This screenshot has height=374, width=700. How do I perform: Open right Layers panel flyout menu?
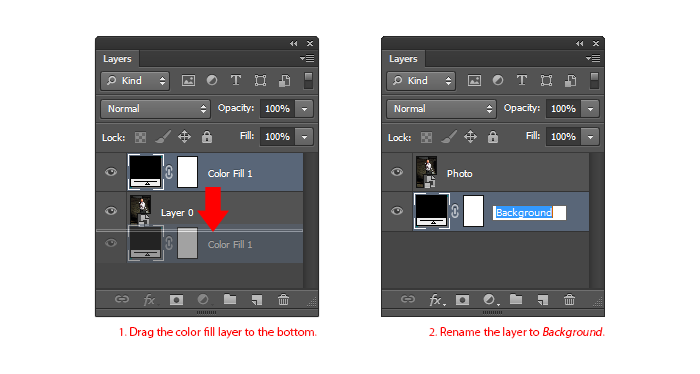pyautogui.click(x=593, y=58)
